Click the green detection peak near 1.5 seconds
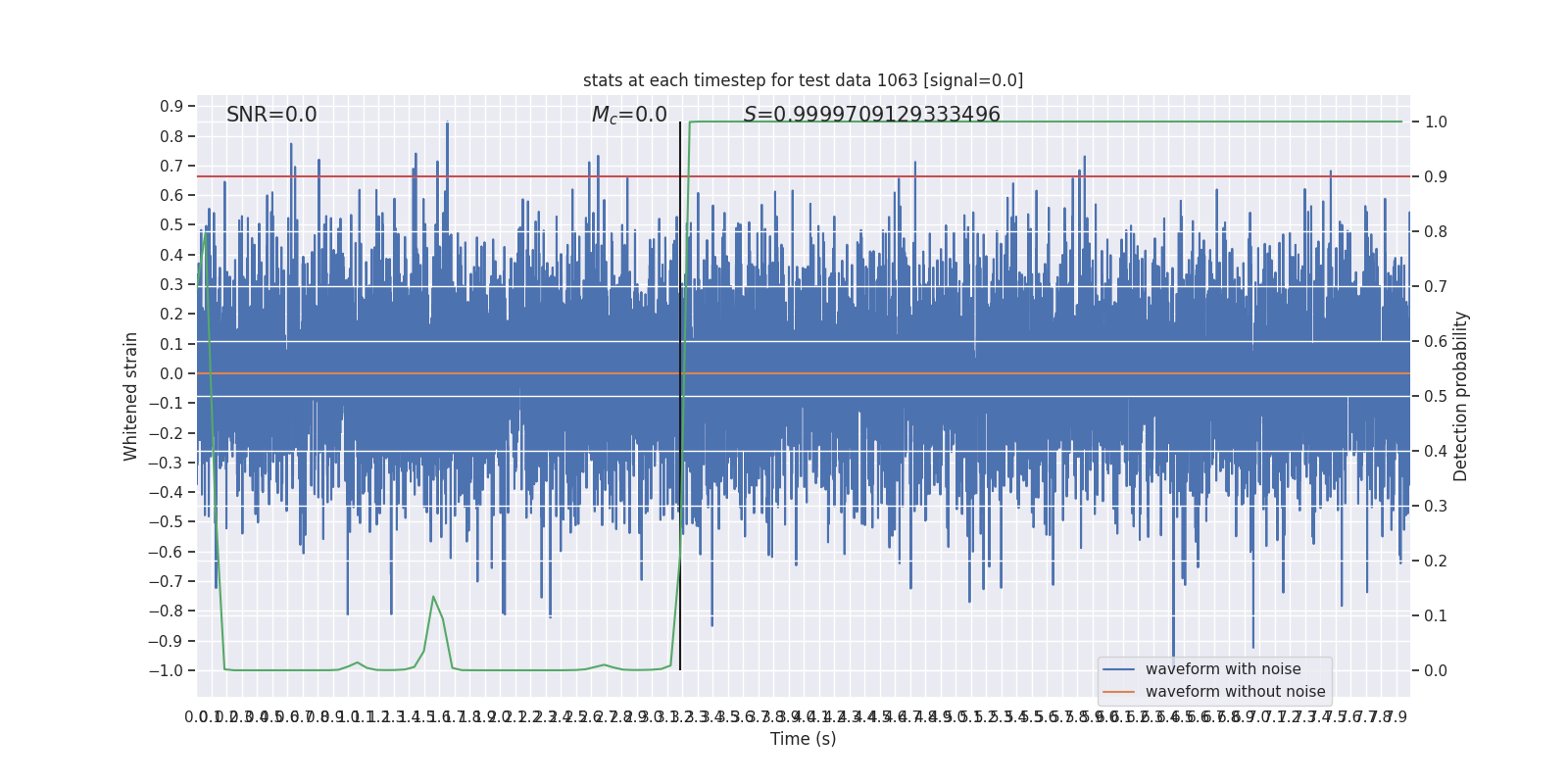 pyautogui.click(x=433, y=597)
